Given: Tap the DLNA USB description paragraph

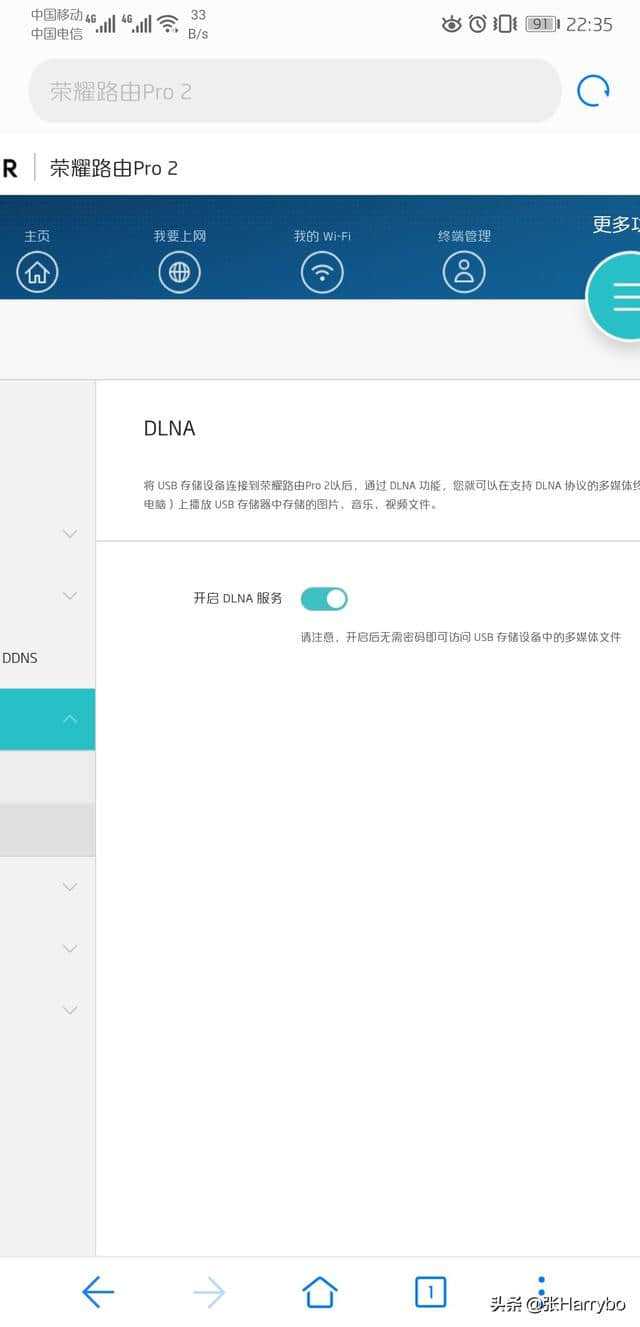Looking at the screenshot, I should 392,495.
